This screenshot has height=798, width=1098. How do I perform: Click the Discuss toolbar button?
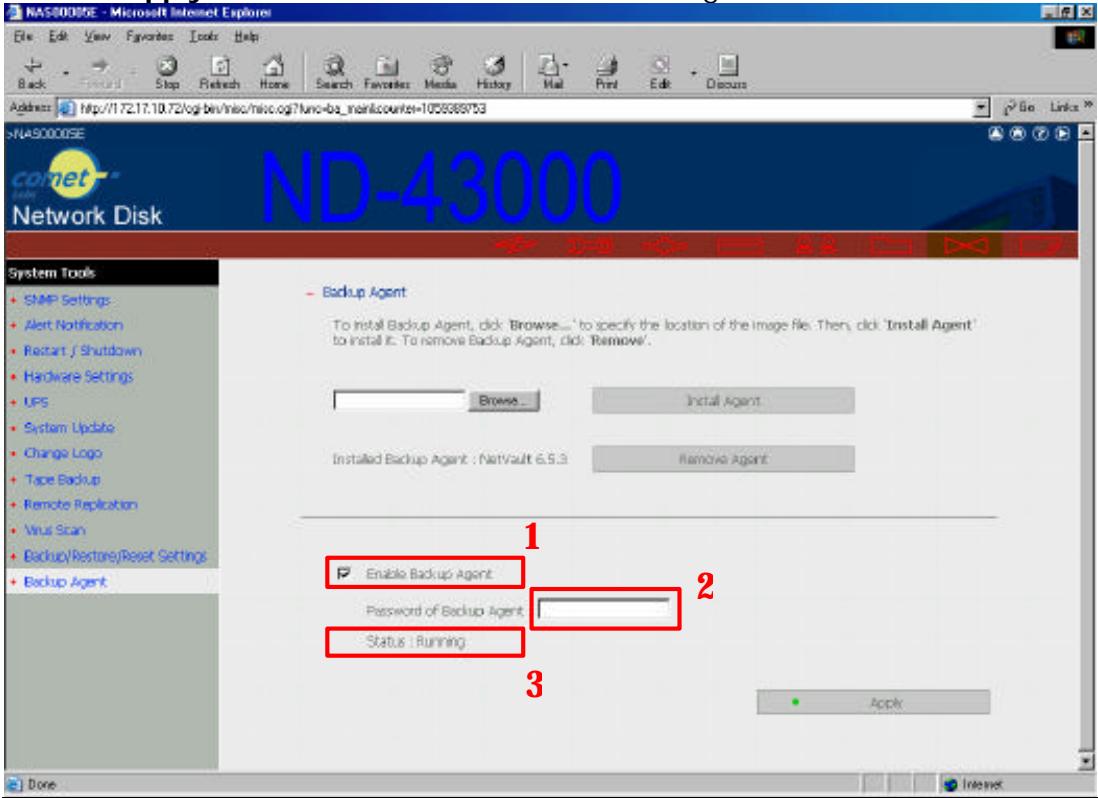pos(727,73)
